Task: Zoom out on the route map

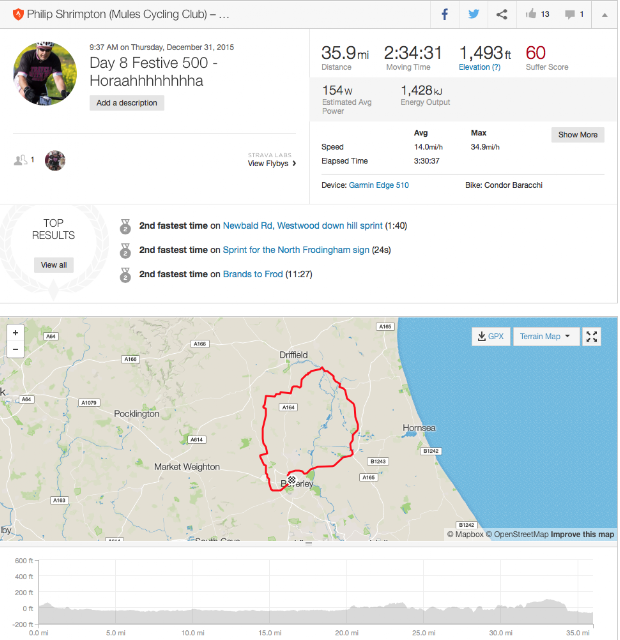Action: tap(15, 349)
